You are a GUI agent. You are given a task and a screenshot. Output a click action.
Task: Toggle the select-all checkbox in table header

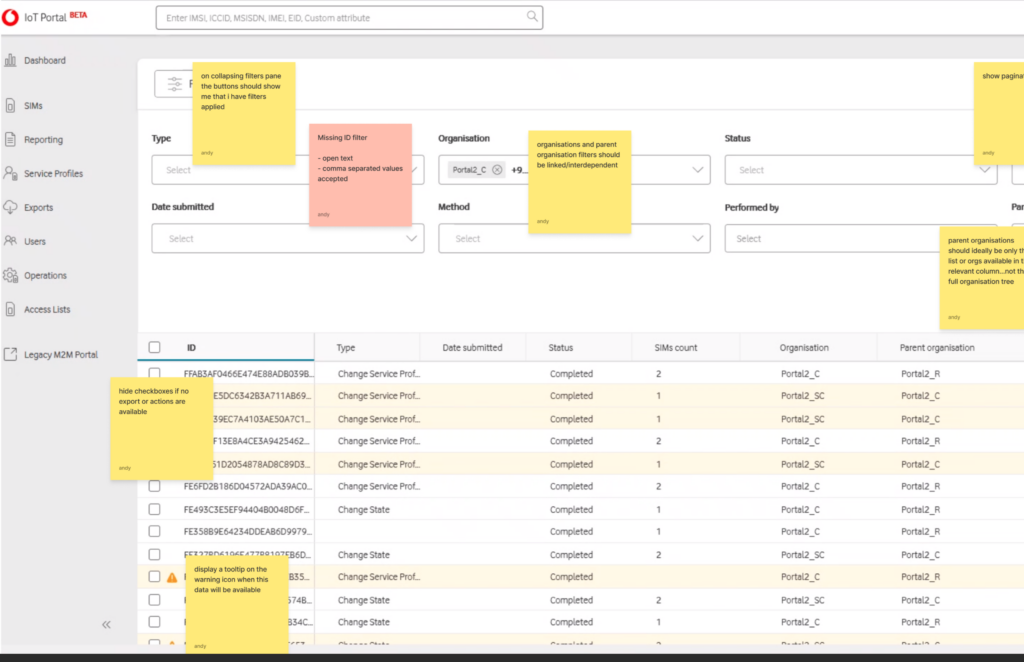coord(154,347)
